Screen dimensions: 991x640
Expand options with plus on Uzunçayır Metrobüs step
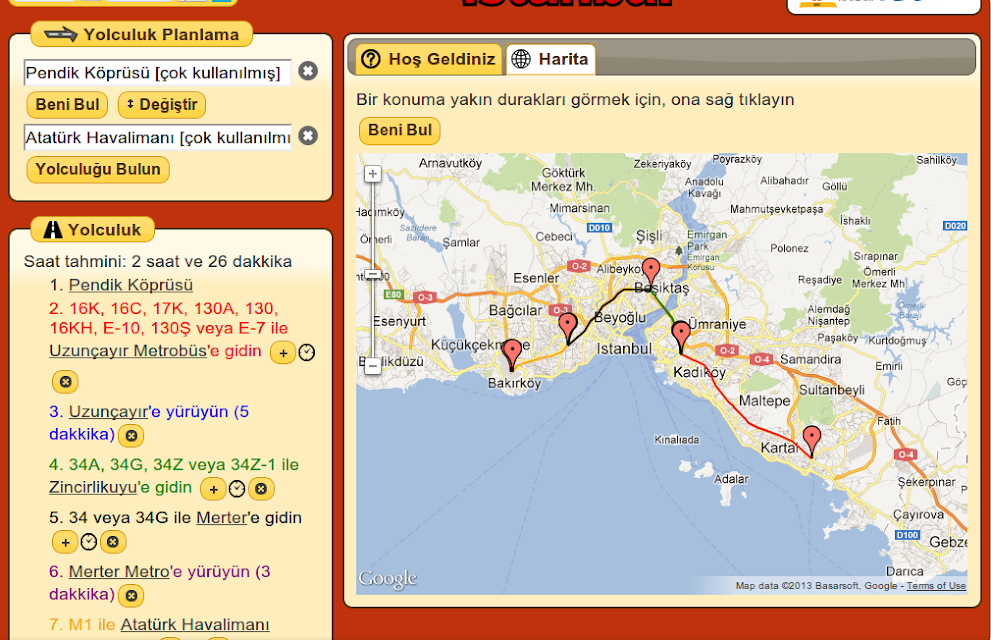(283, 353)
